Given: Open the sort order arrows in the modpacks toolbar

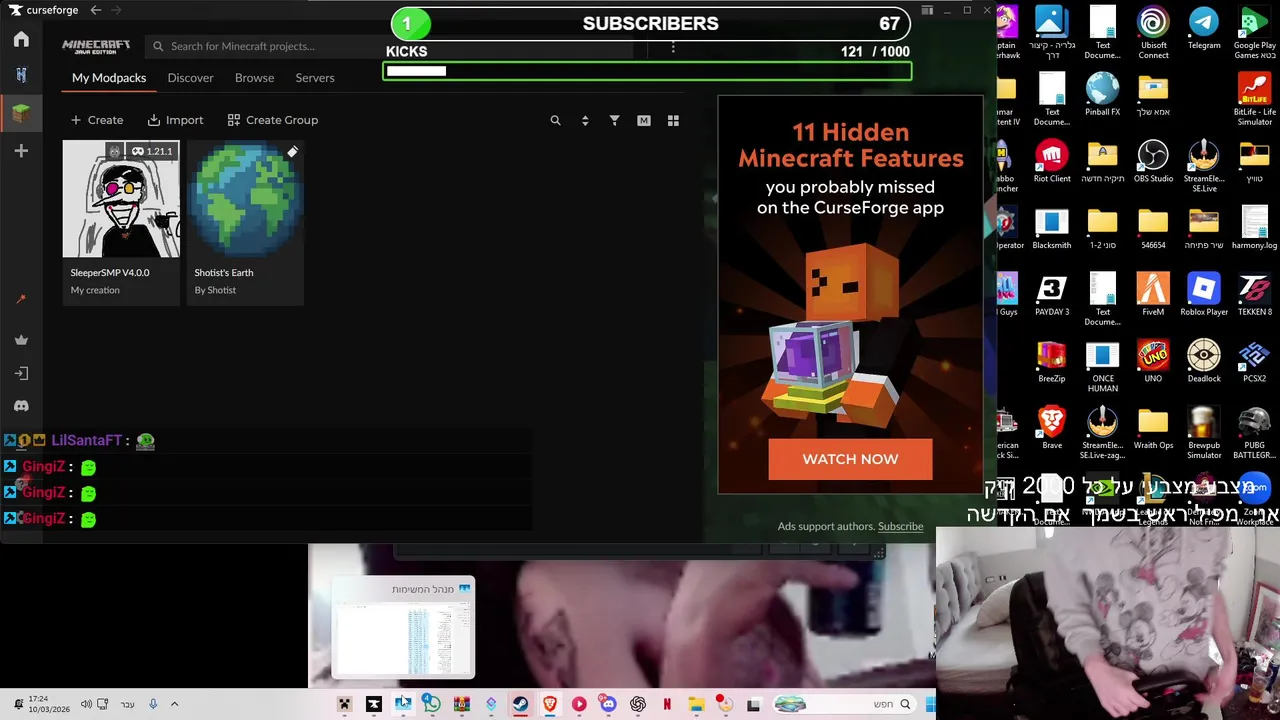Looking at the screenshot, I should pos(585,120).
